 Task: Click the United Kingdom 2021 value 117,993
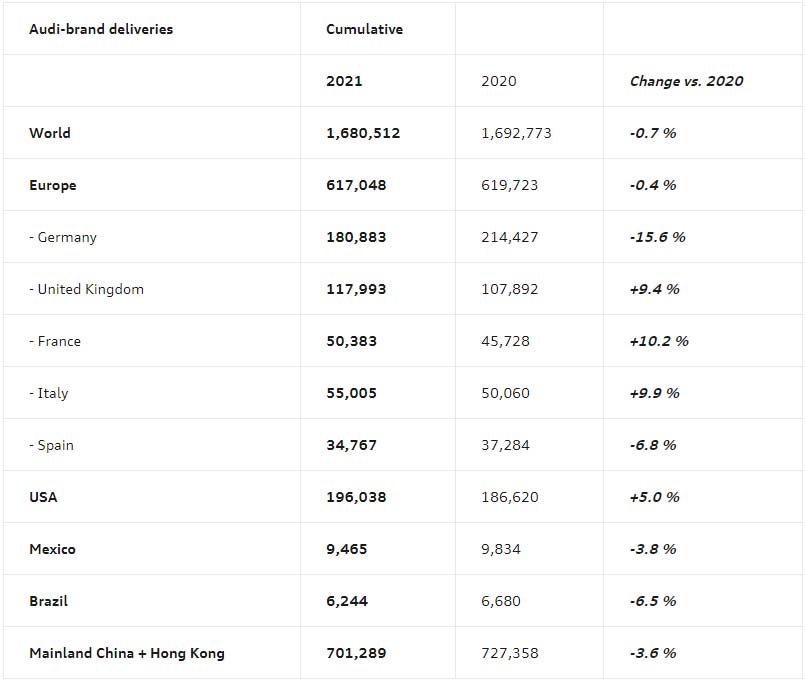pos(356,289)
